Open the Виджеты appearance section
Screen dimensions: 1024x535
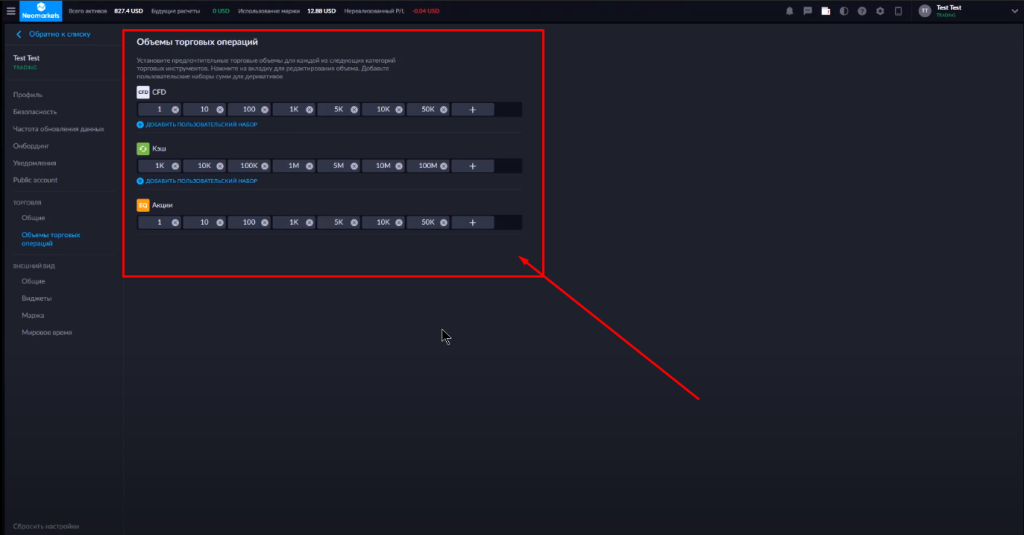(x=37, y=298)
